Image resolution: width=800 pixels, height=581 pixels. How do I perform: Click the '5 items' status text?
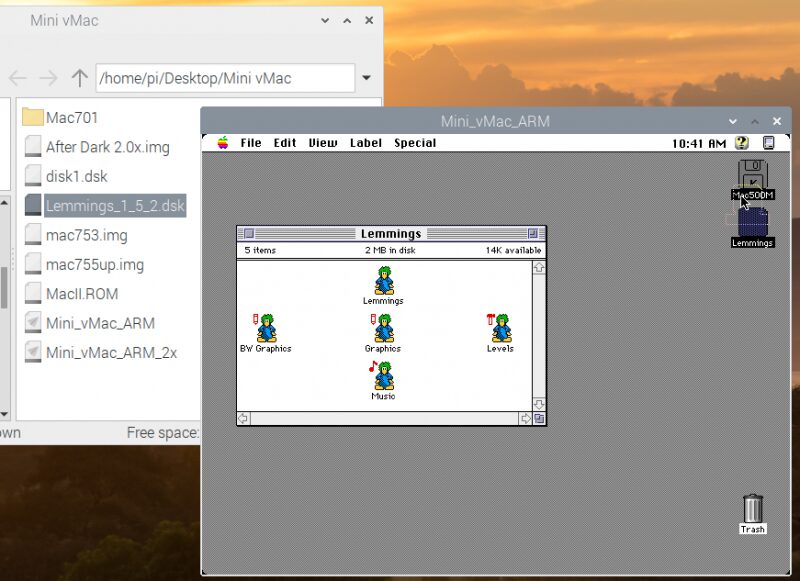tap(260, 250)
